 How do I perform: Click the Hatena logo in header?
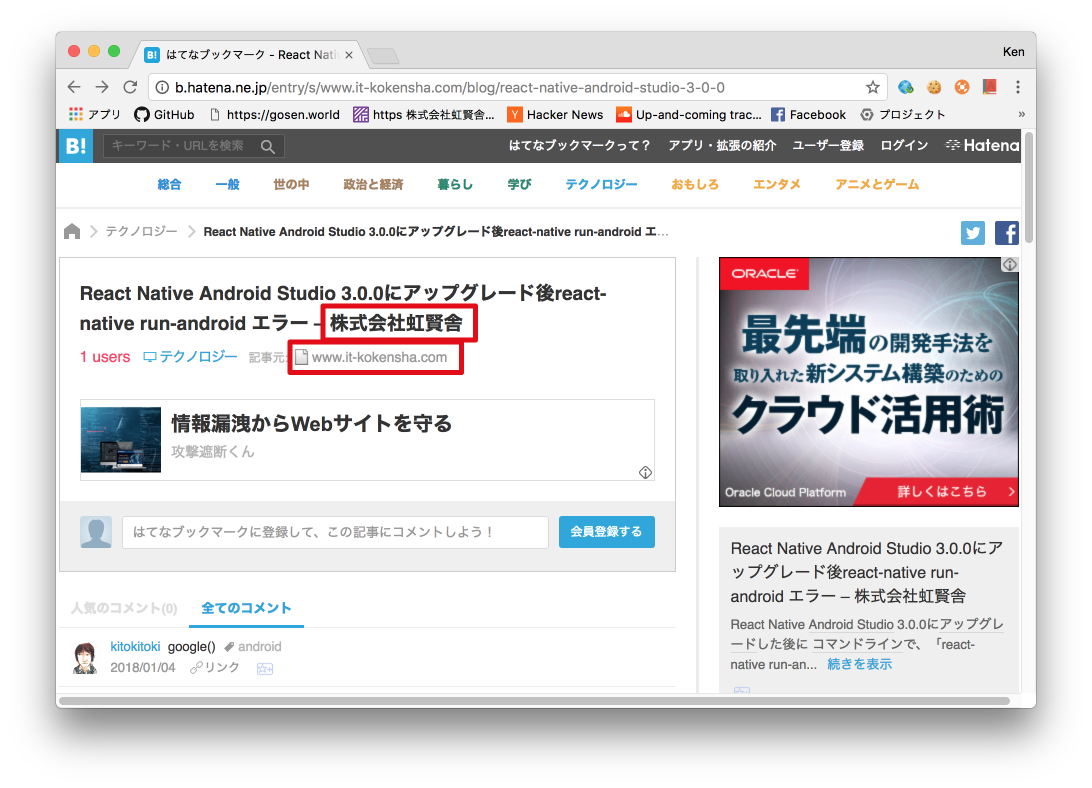pyautogui.click(x=983, y=145)
